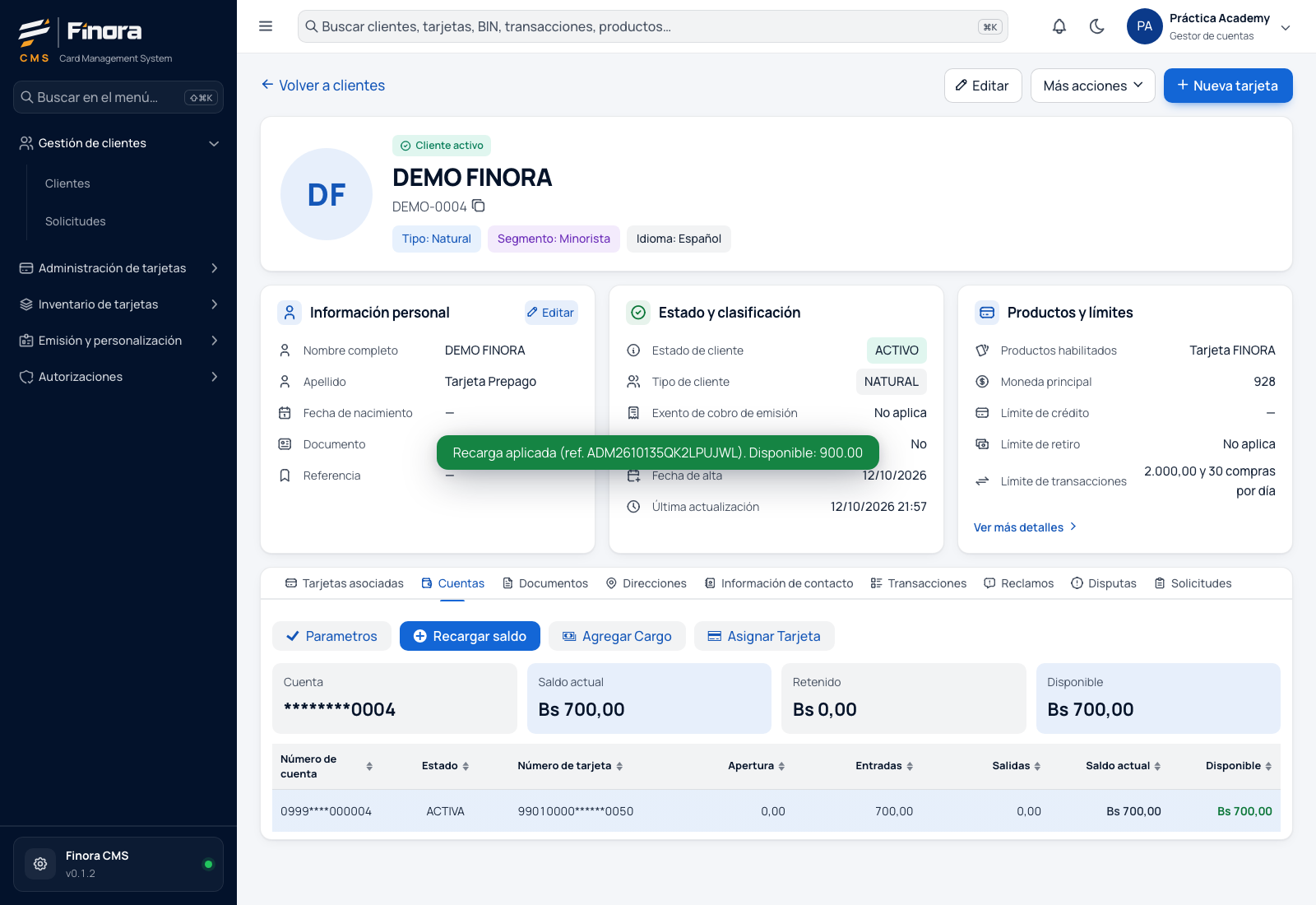Open the notifications bell
This screenshot has height=905, width=1316.
point(1059,26)
